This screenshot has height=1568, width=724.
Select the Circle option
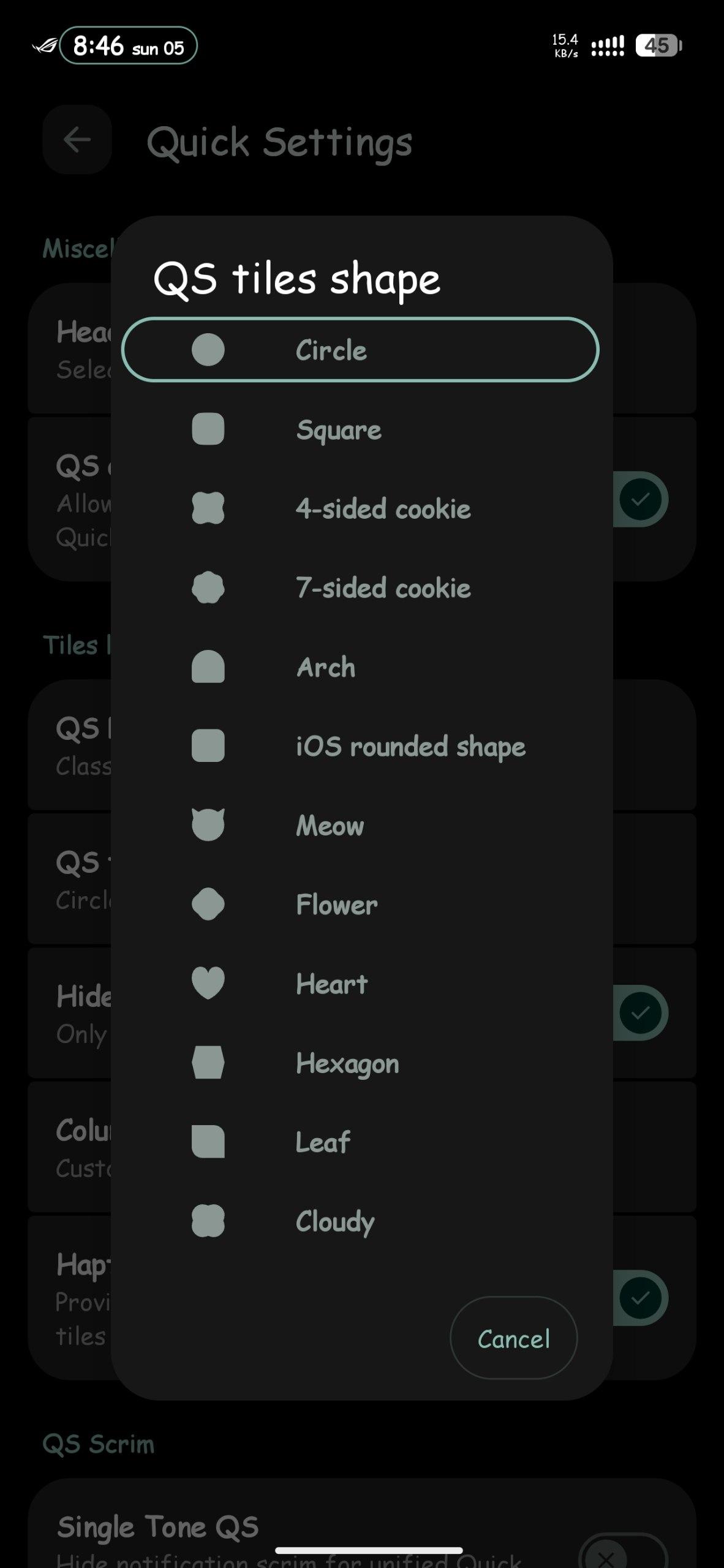360,350
